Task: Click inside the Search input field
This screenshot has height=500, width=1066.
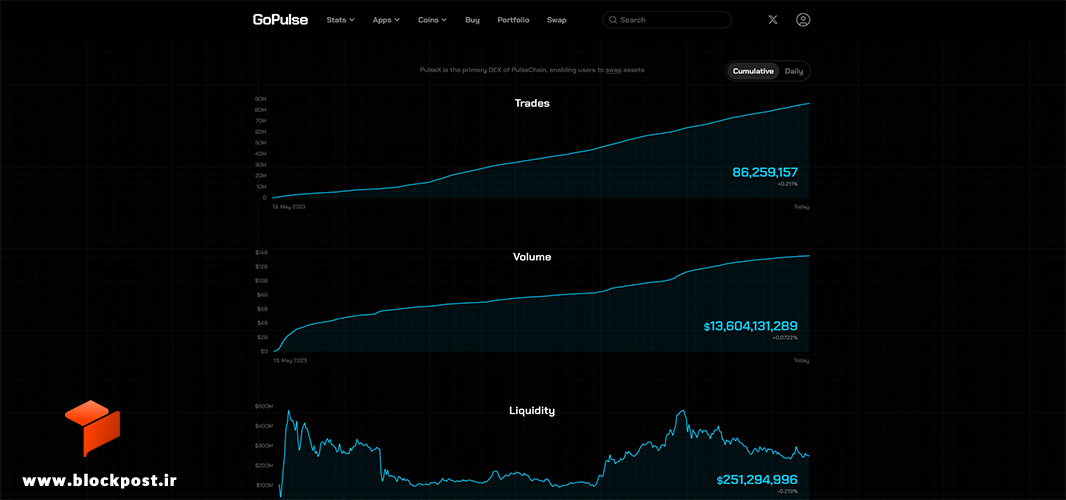Action: pos(667,20)
